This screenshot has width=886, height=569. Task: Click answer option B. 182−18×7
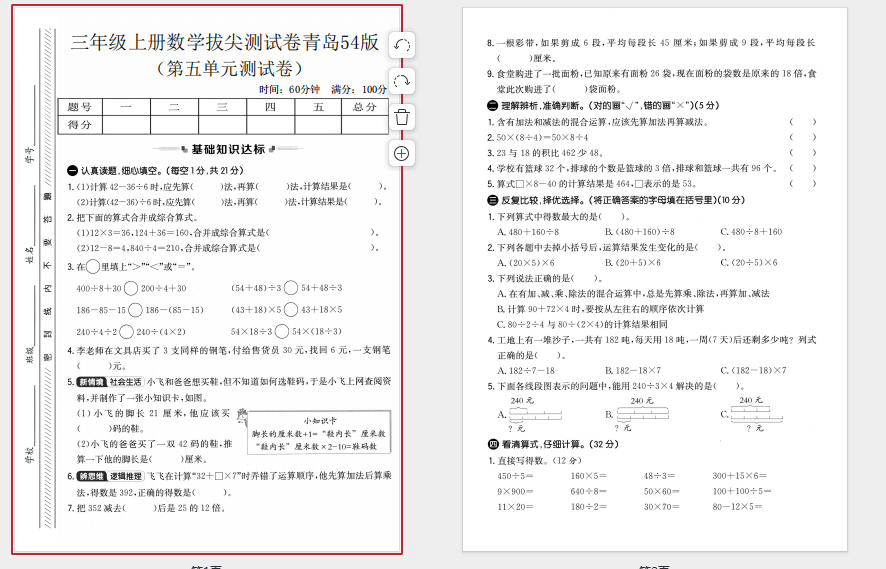tap(644, 369)
